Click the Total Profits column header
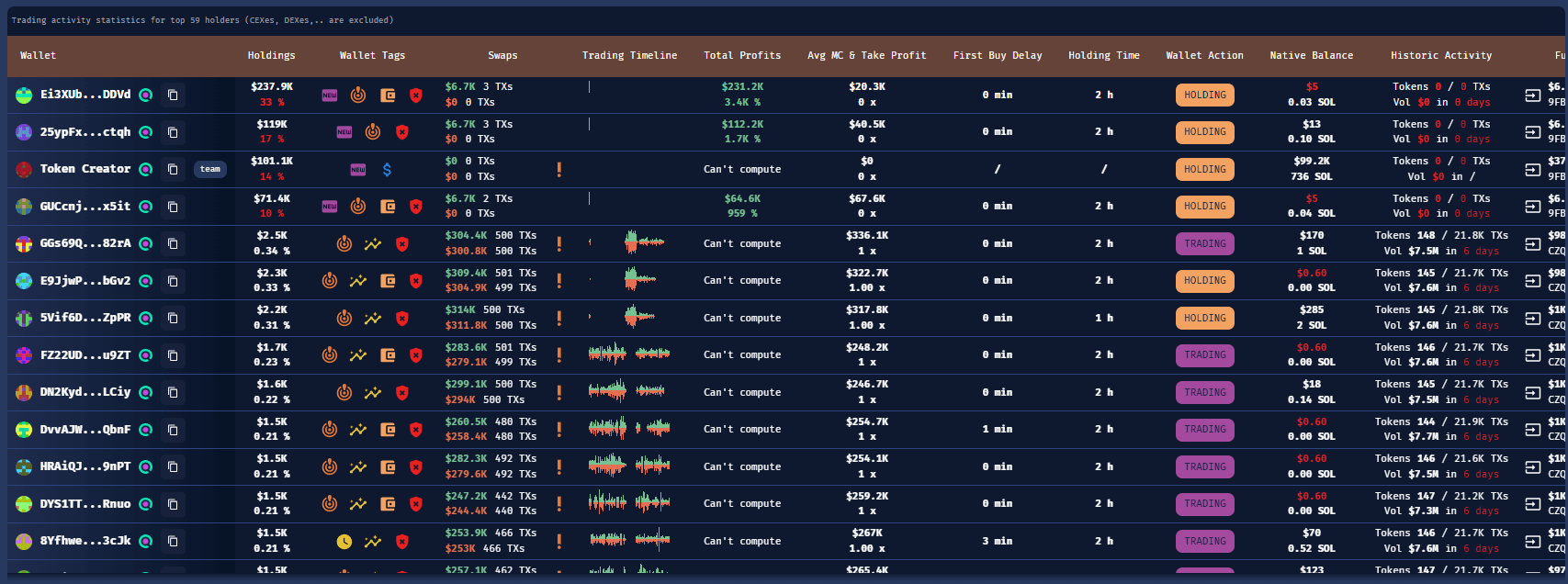The height and width of the screenshot is (584, 1568). pyautogui.click(x=742, y=55)
